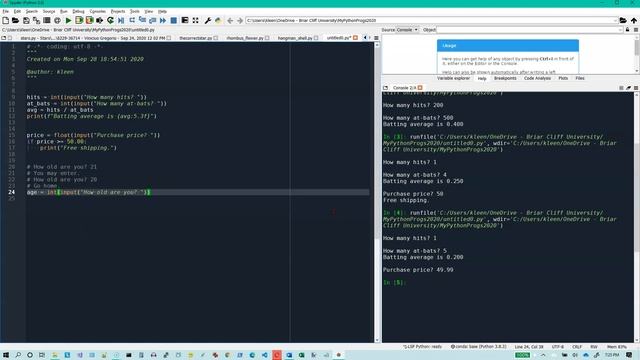Open the Debug menu
Image resolution: width=640 pixels, height=360 pixels.
(78, 11)
